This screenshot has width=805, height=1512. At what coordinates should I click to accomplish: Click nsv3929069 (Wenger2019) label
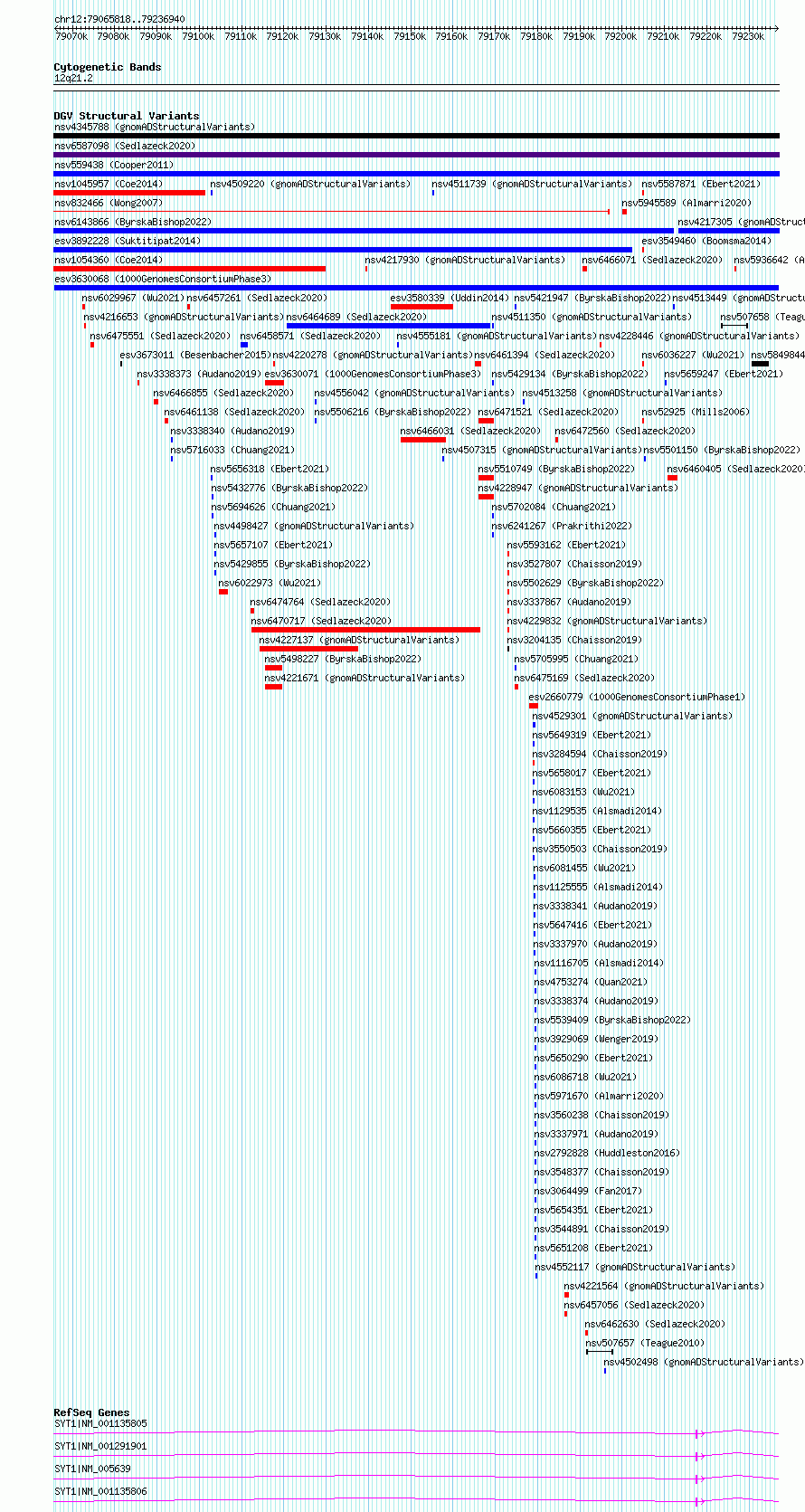[596, 1040]
